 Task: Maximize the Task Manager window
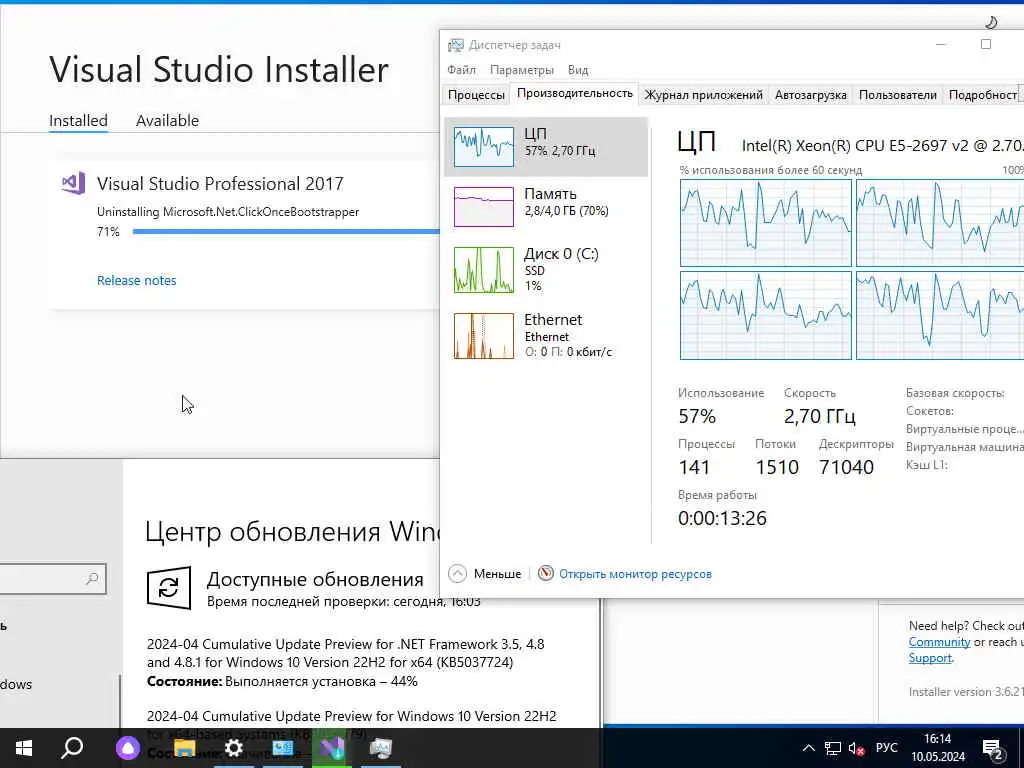985,44
